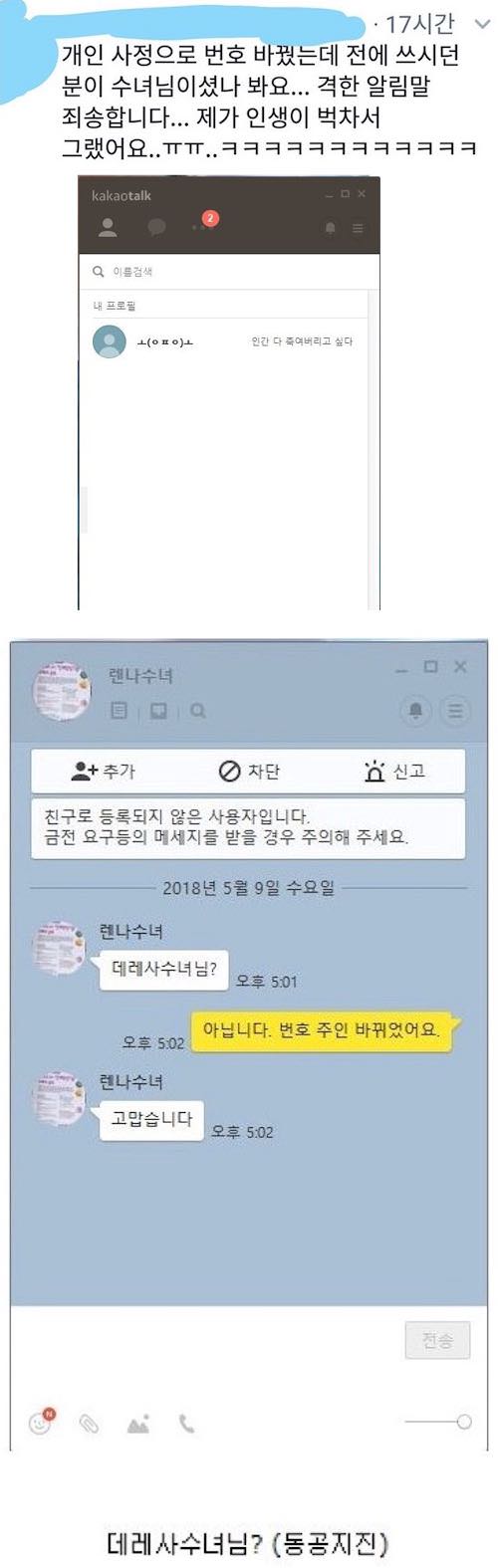Switch to the chats speech-bubble tab
This screenshot has width=498, height=1568.
tap(156, 228)
